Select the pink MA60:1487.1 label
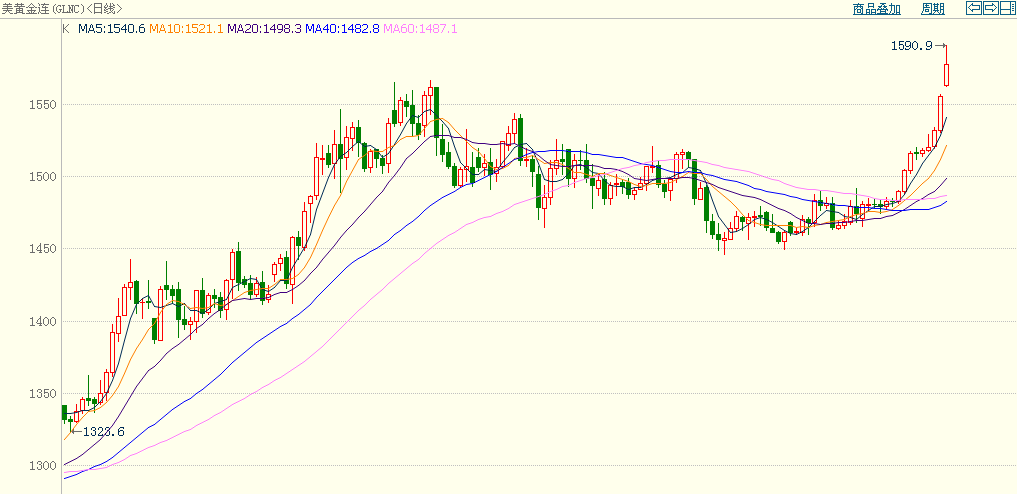The width and height of the screenshot is (1017, 494). (x=420, y=29)
